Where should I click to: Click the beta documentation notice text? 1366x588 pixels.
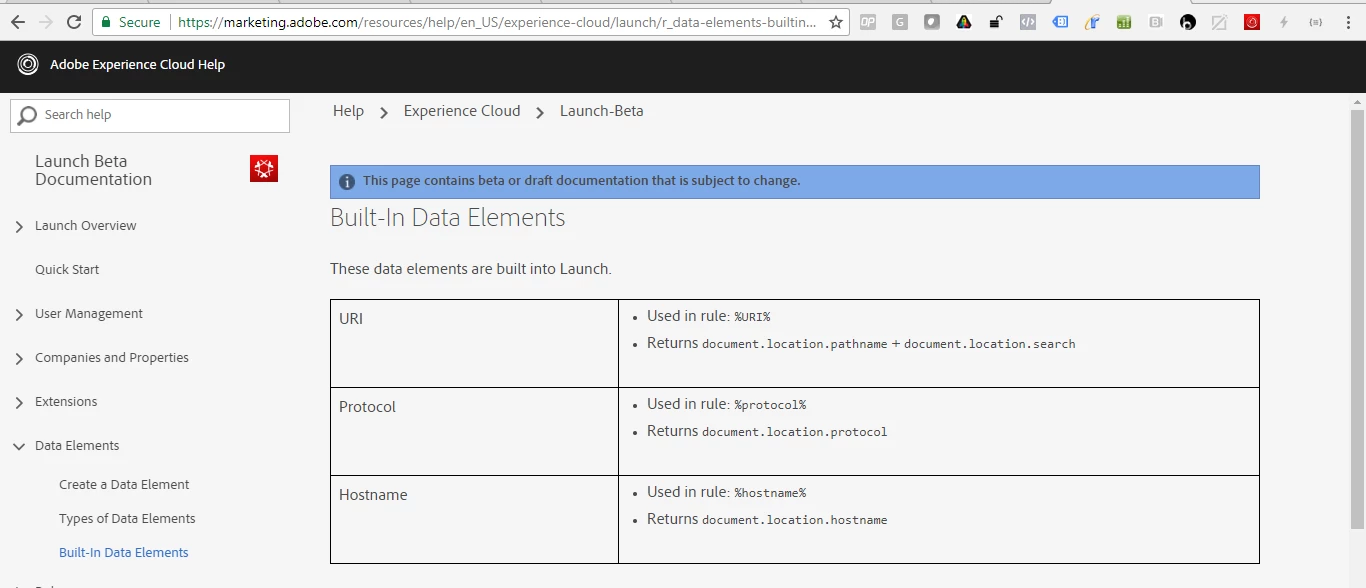pos(581,181)
